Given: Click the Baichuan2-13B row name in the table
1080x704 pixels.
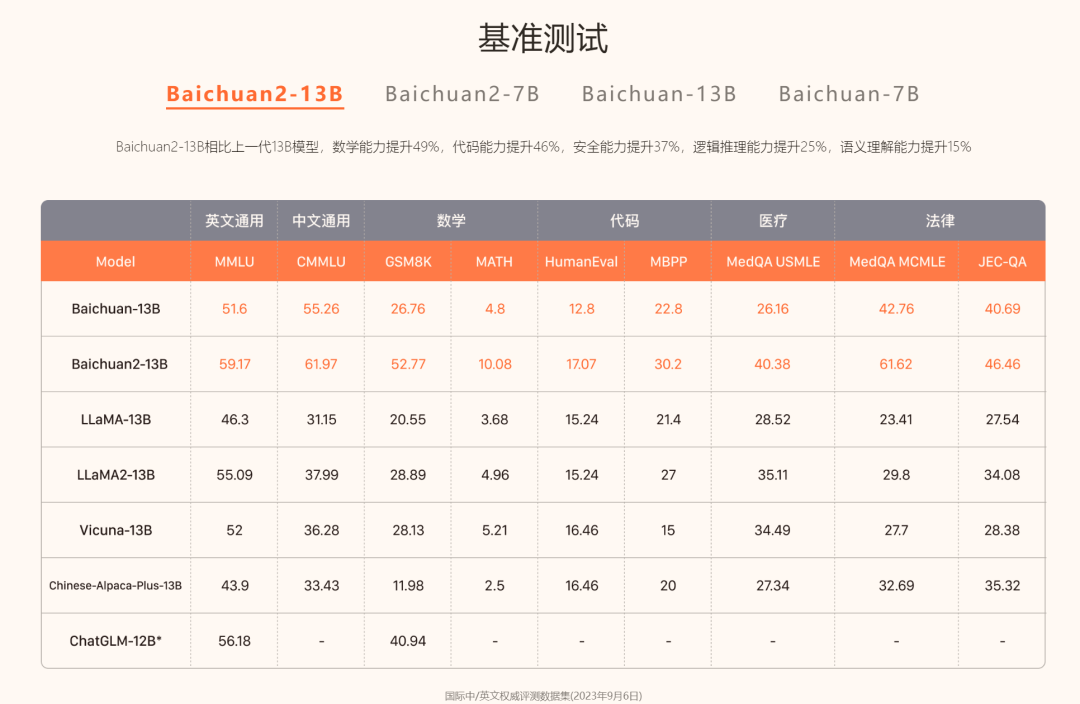Looking at the screenshot, I should [120, 364].
